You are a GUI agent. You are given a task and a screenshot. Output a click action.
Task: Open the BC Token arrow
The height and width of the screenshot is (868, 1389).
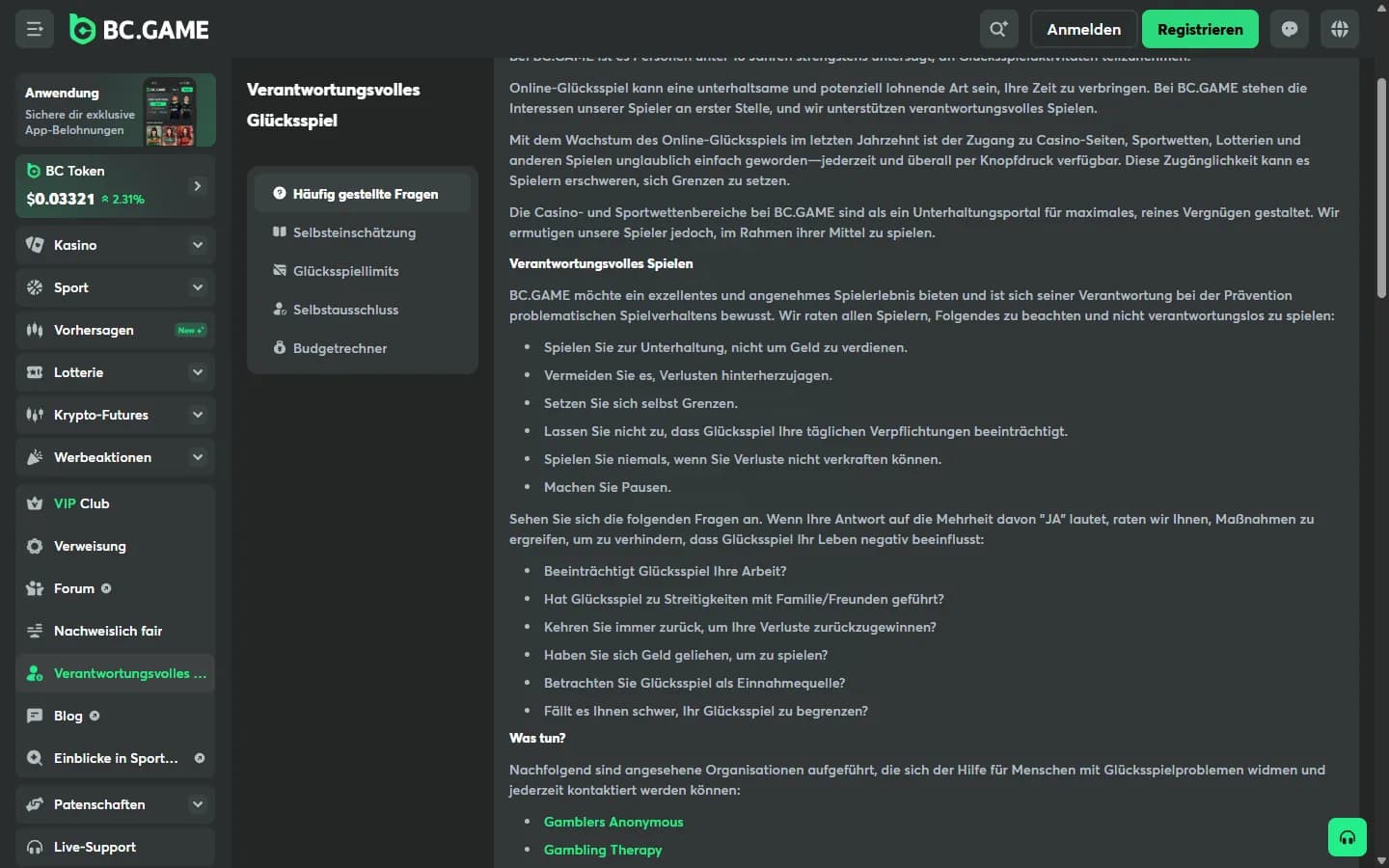coord(198,185)
